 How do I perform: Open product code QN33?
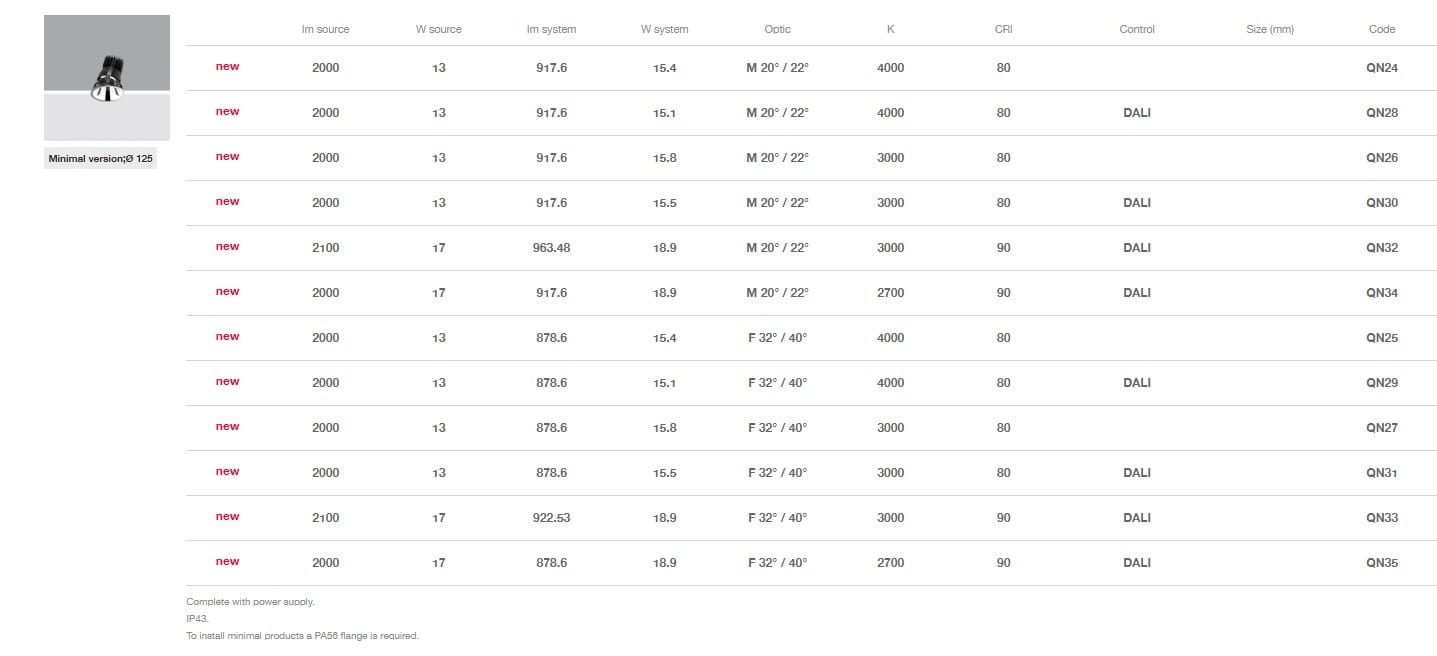1382,518
